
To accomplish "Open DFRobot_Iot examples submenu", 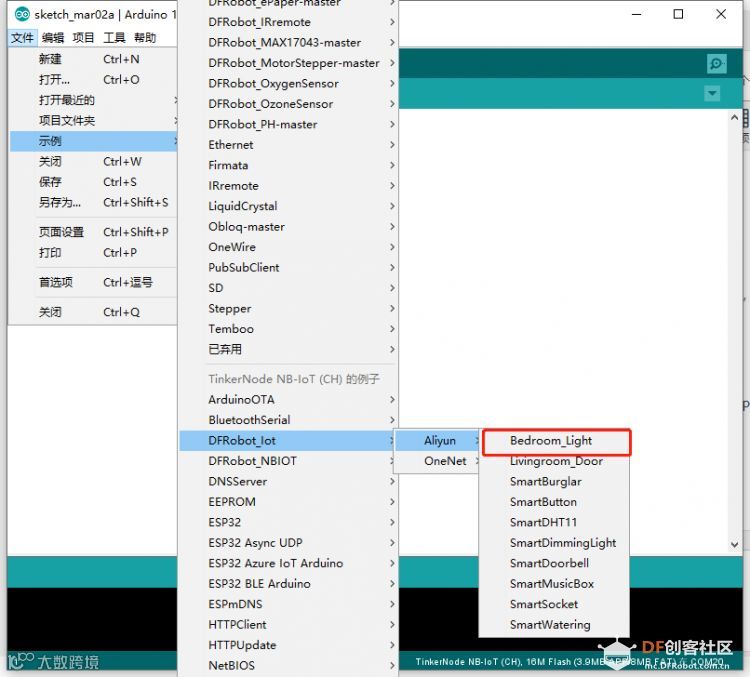I will tap(288, 441).
